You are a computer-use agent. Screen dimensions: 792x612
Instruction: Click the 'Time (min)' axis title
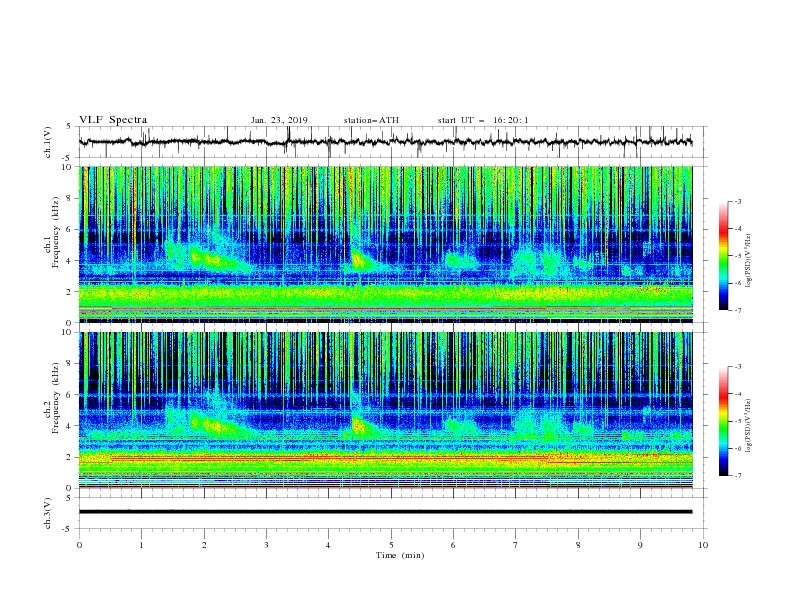tap(400, 555)
